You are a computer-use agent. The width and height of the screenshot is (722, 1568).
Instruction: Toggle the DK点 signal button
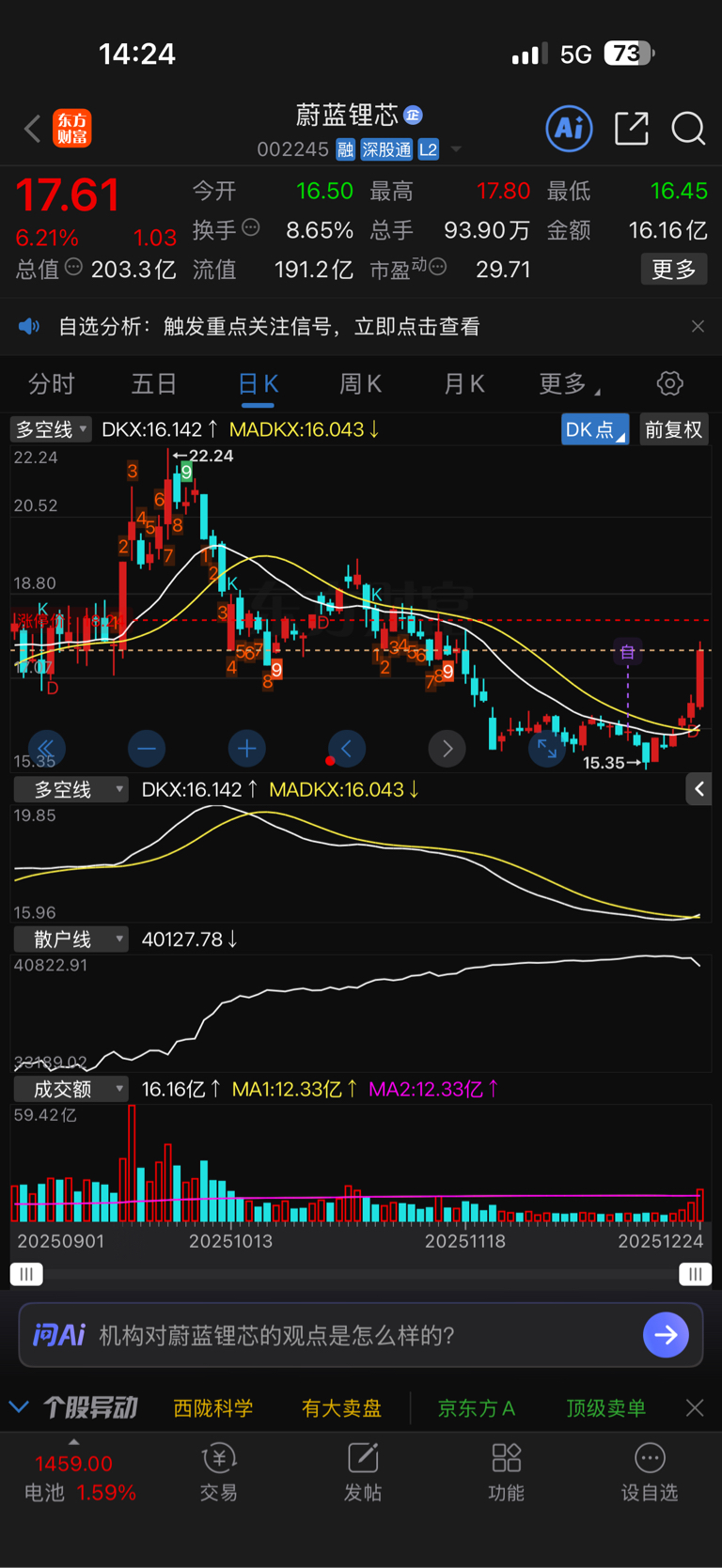coord(595,429)
